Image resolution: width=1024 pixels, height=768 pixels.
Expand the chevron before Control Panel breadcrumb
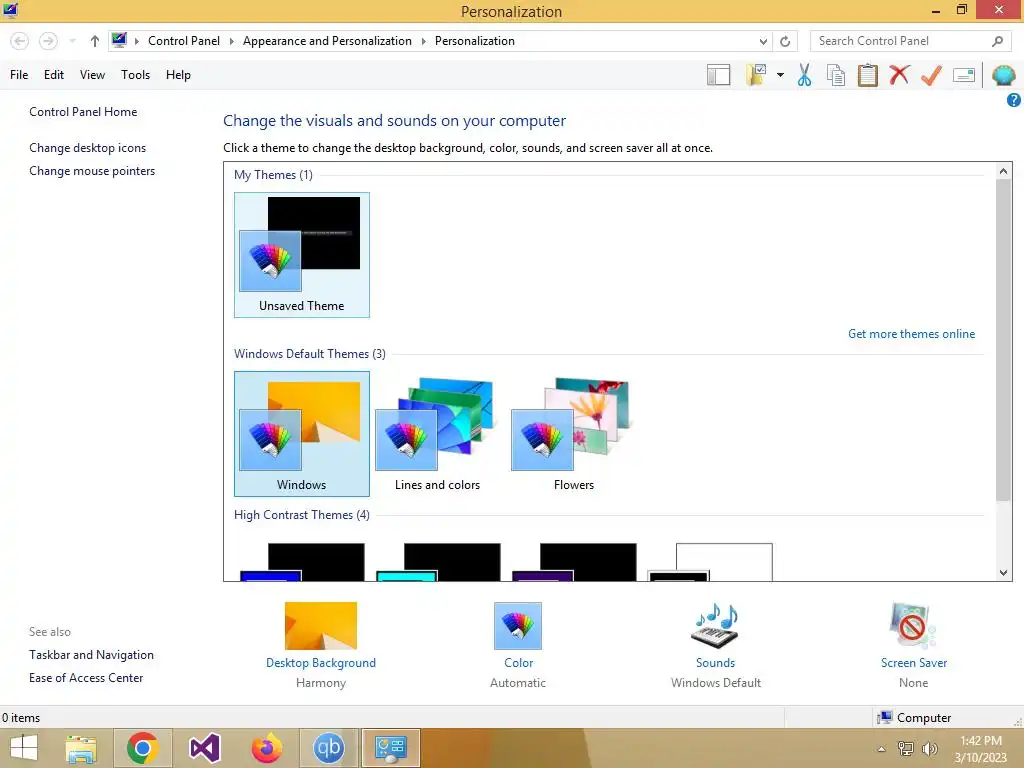[x=137, y=41]
